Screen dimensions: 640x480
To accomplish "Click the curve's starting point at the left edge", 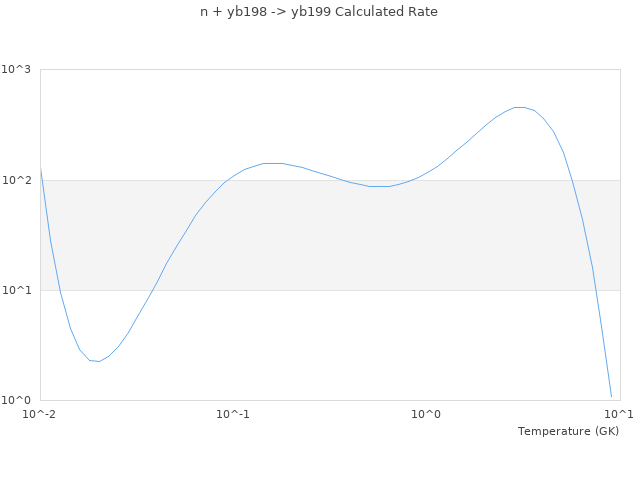I will [x=40, y=170].
